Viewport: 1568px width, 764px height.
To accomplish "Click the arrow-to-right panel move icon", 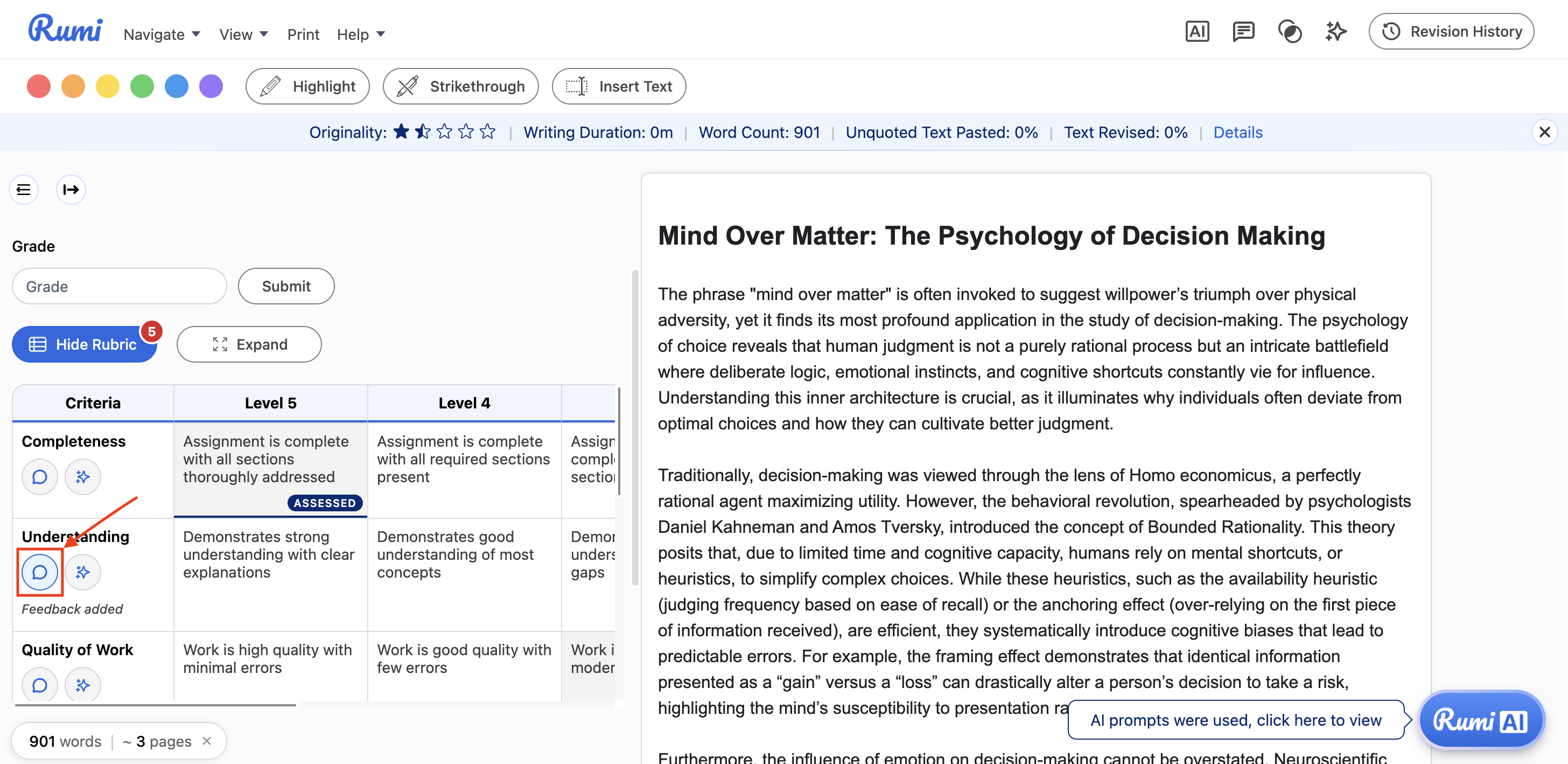I will [71, 190].
